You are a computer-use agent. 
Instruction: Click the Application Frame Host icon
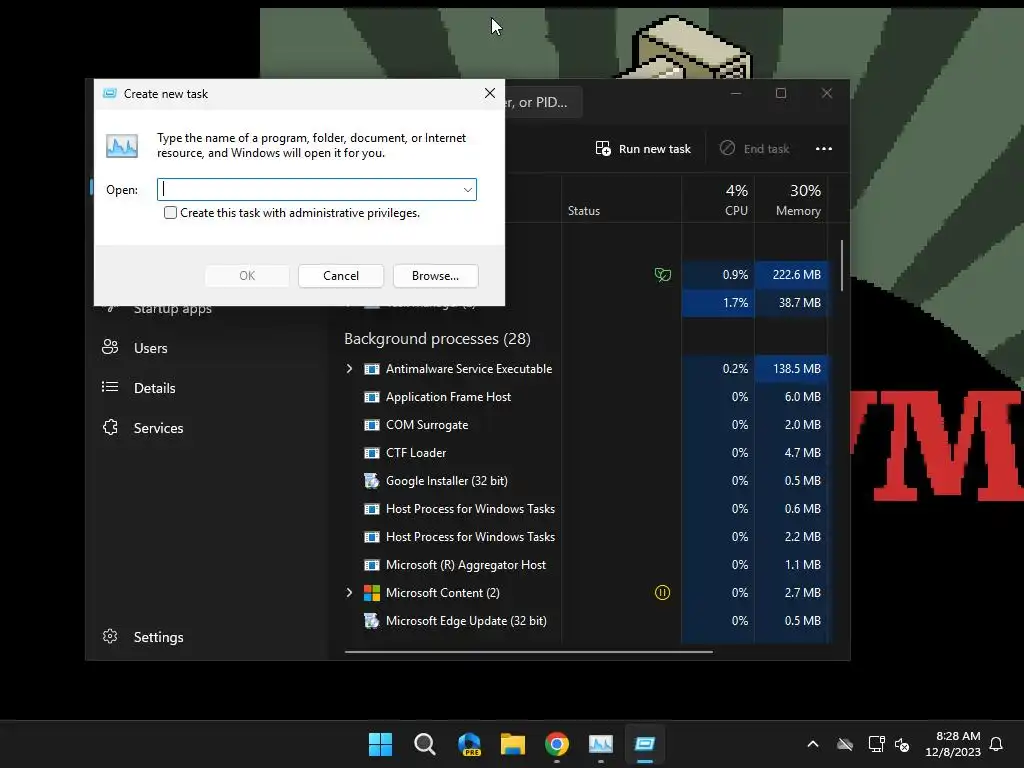(x=372, y=397)
